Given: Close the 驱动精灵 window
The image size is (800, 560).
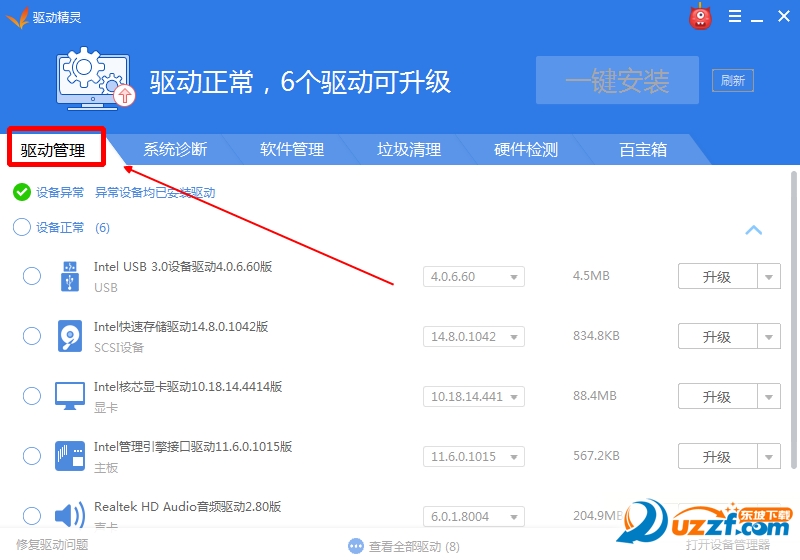Looking at the screenshot, I should [x=784, y=16].
